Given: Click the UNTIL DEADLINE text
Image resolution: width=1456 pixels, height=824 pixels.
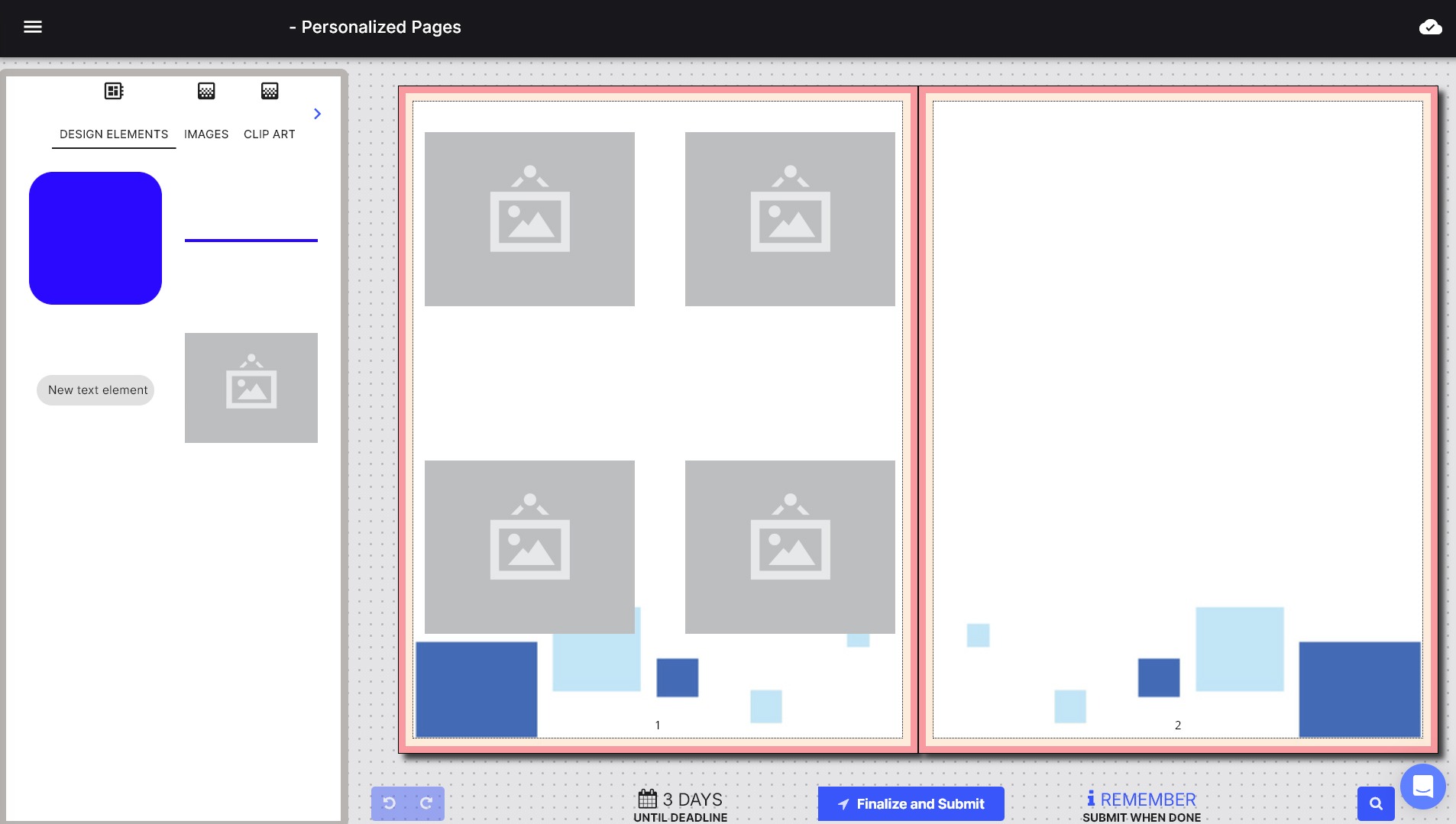Looking at the screenshot, I should [x=681, y=817].
